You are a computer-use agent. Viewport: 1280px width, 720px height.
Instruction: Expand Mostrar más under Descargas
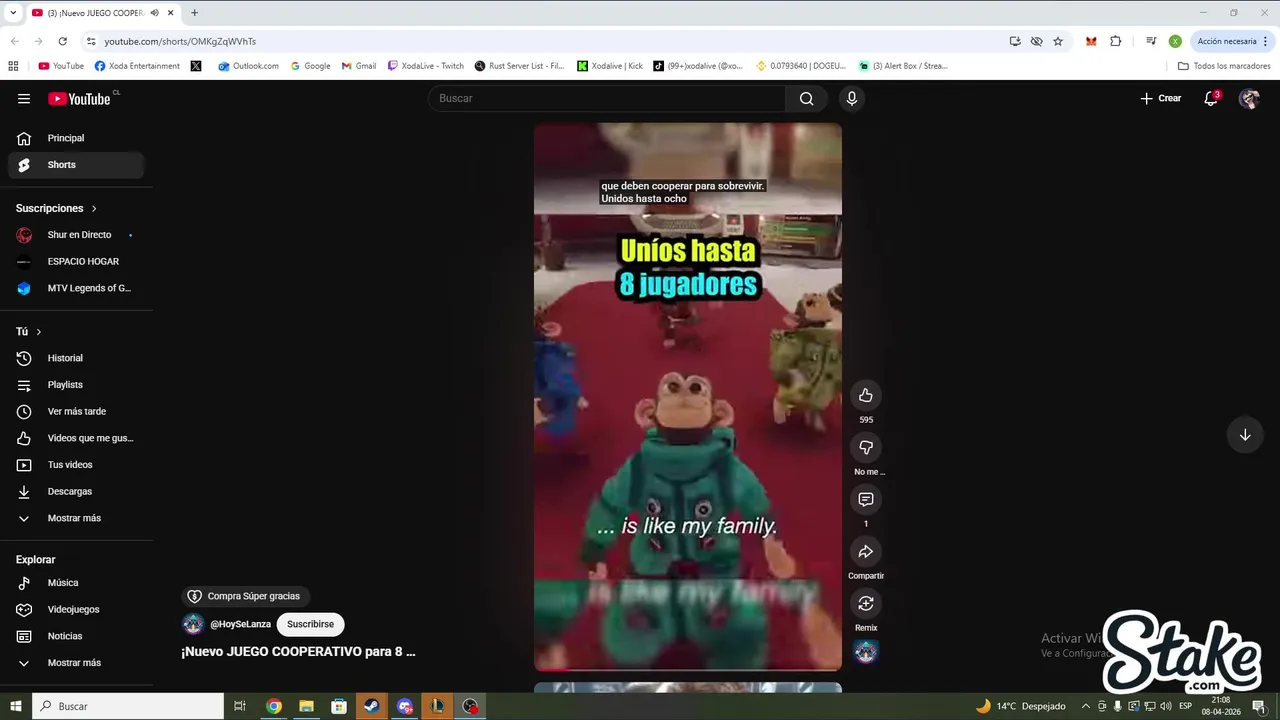[x=76, y=518]
